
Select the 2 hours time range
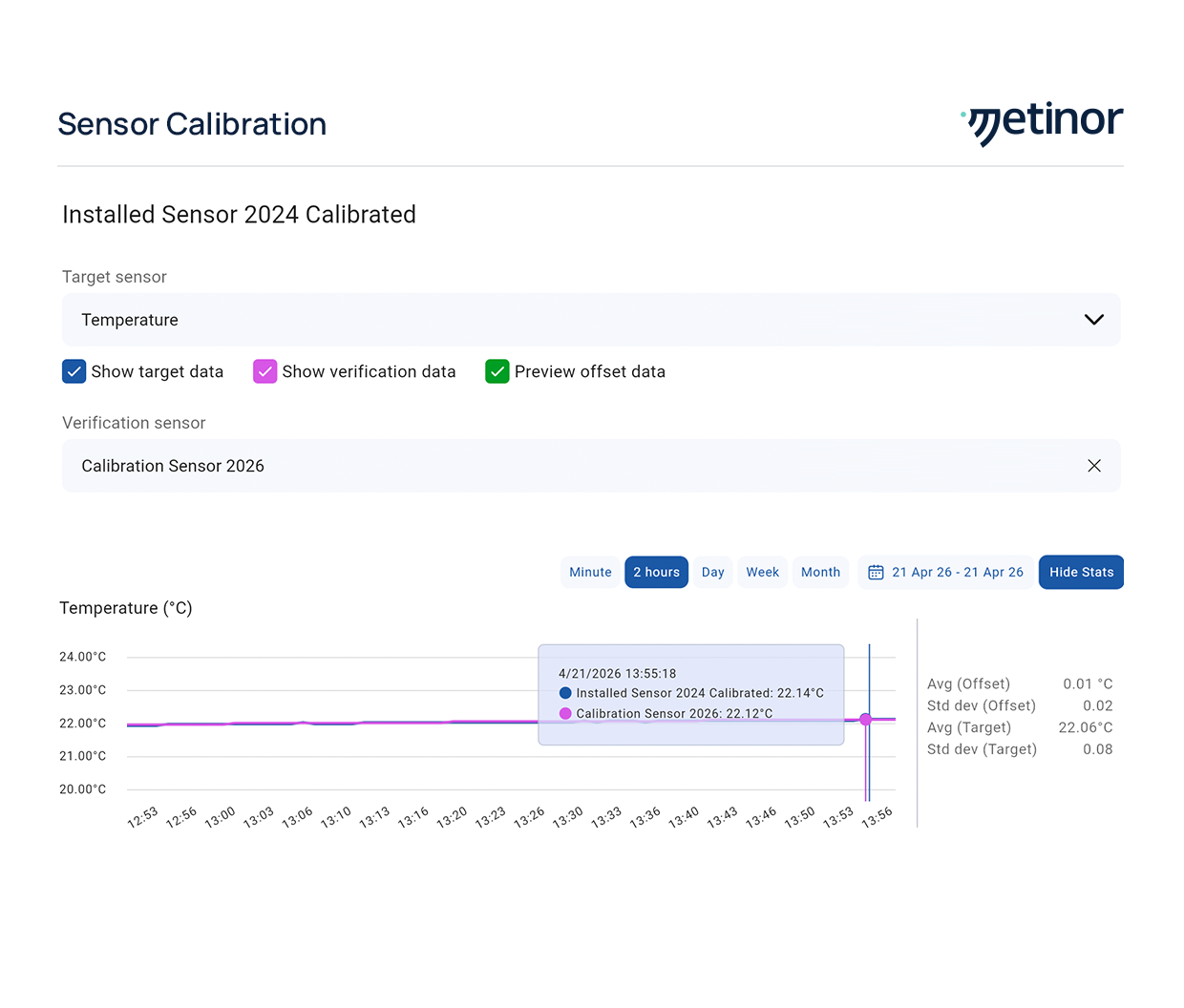pos(656,573)
